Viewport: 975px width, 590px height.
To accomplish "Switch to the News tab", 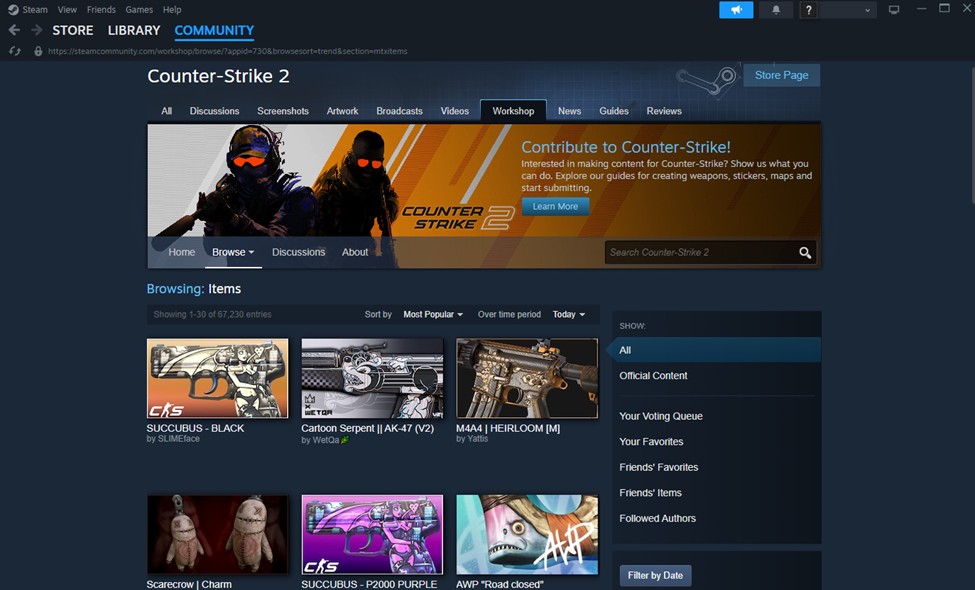I will point(570,111).
